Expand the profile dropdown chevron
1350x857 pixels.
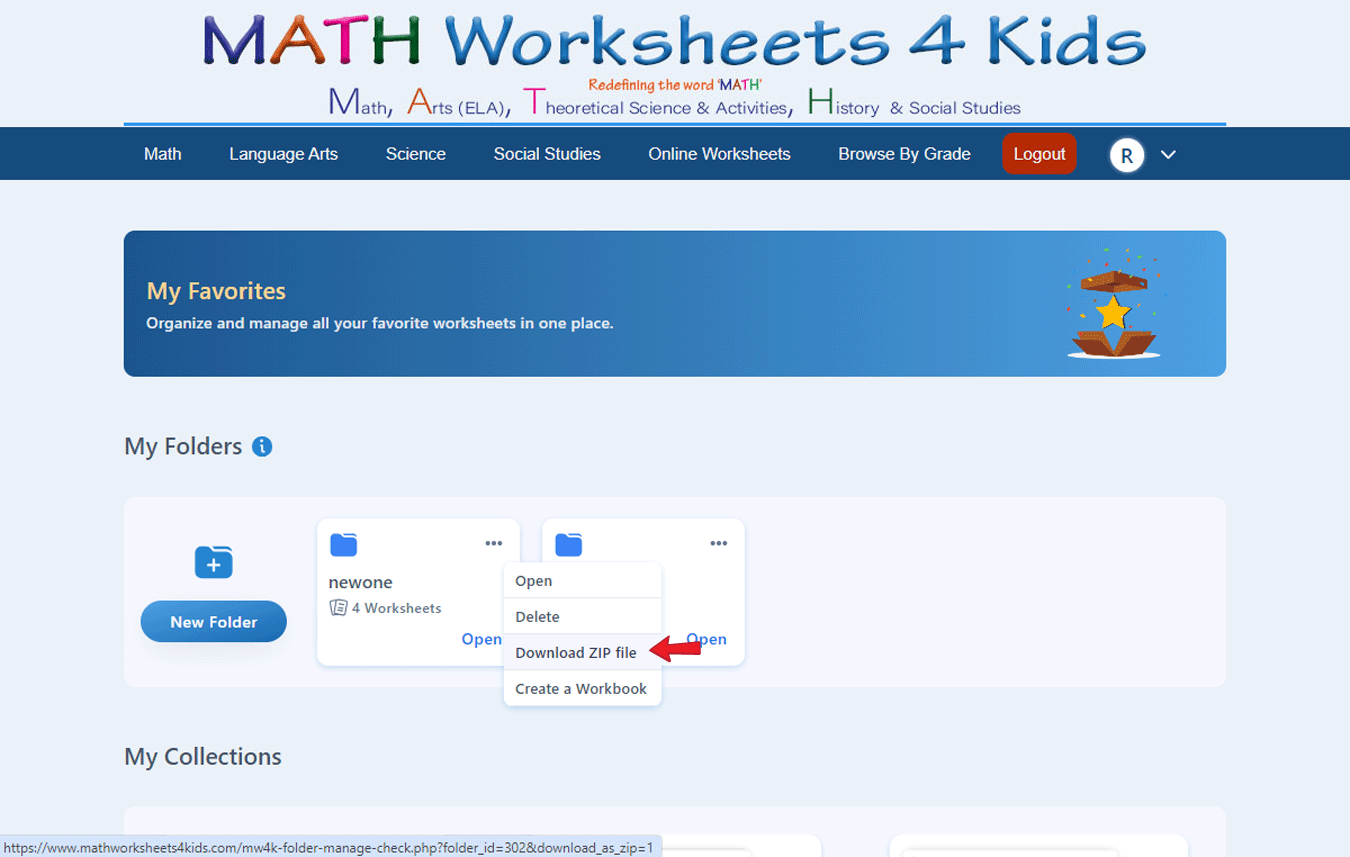pyautogui.click(x=1168, y=155)
